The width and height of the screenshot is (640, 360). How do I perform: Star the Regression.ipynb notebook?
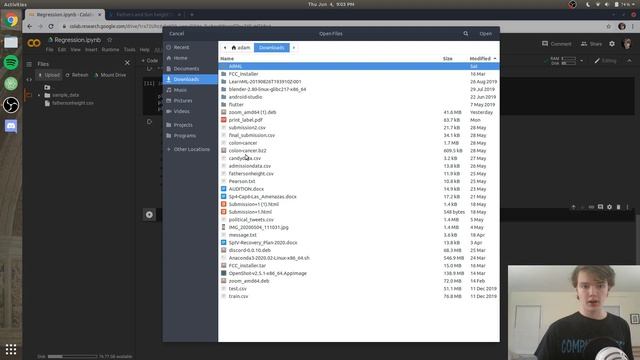click(109, 40)
